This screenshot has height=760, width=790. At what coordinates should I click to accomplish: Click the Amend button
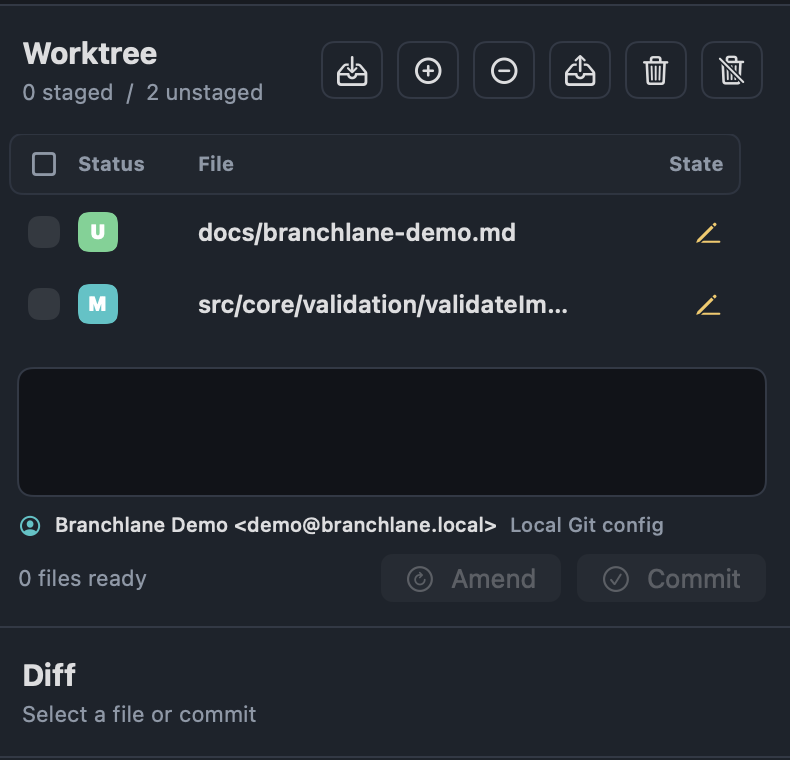(471, 578)
